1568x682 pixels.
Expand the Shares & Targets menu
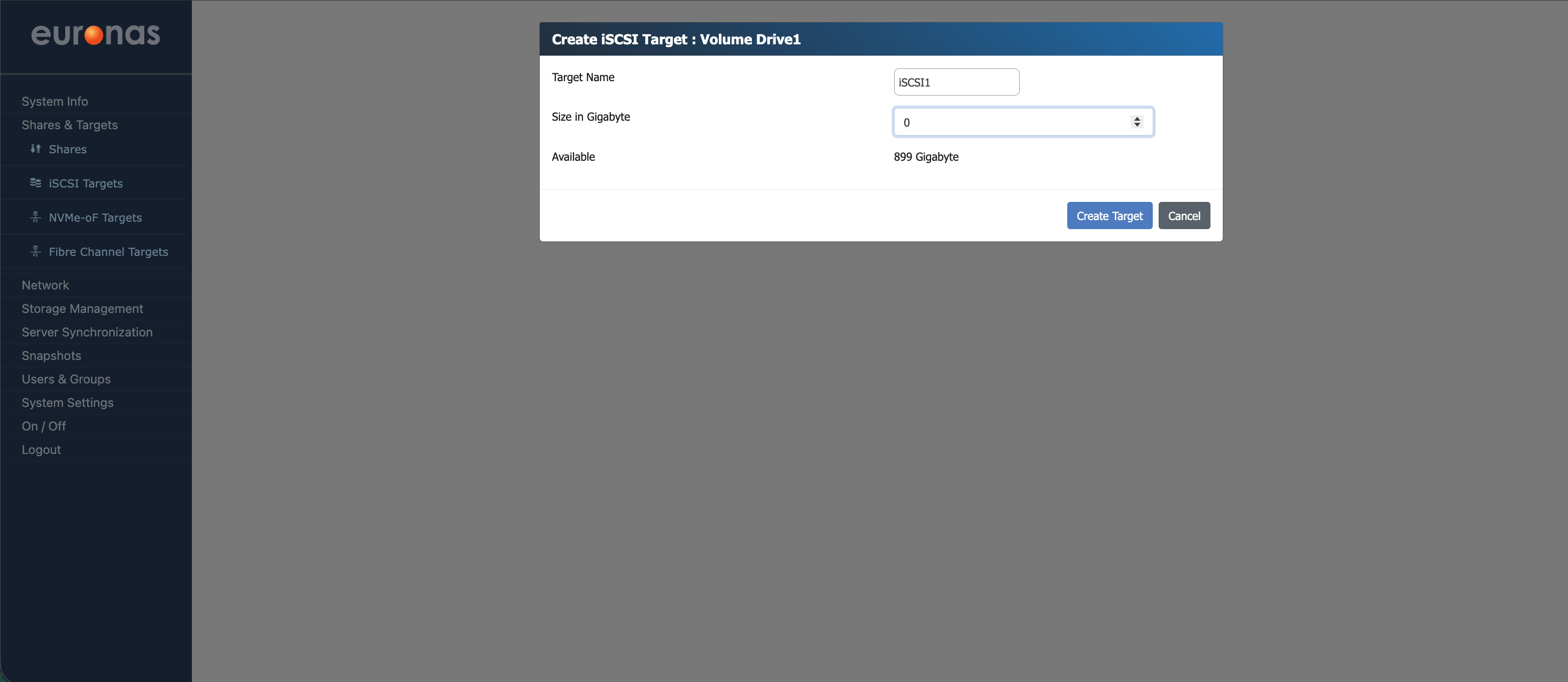click(x=69, y=125)
